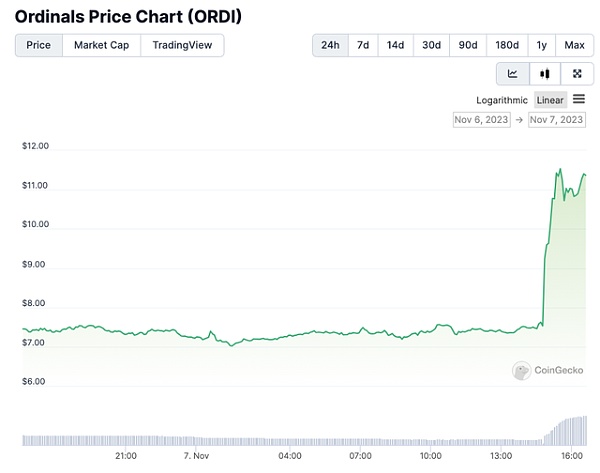This screenshot has height=473, width=600.
Task: Open the chart hamburger menu
Action: coord(579,99)
